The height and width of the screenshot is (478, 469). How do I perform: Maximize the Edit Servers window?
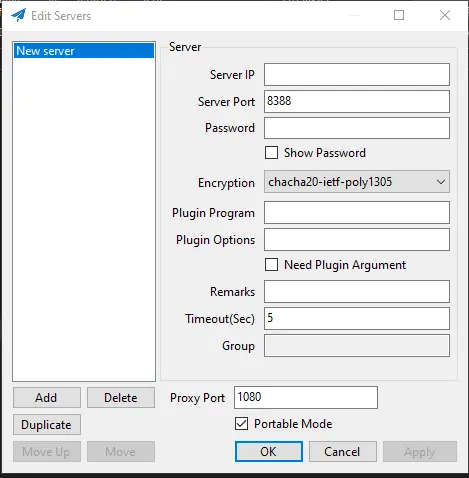tap(399, 15)
